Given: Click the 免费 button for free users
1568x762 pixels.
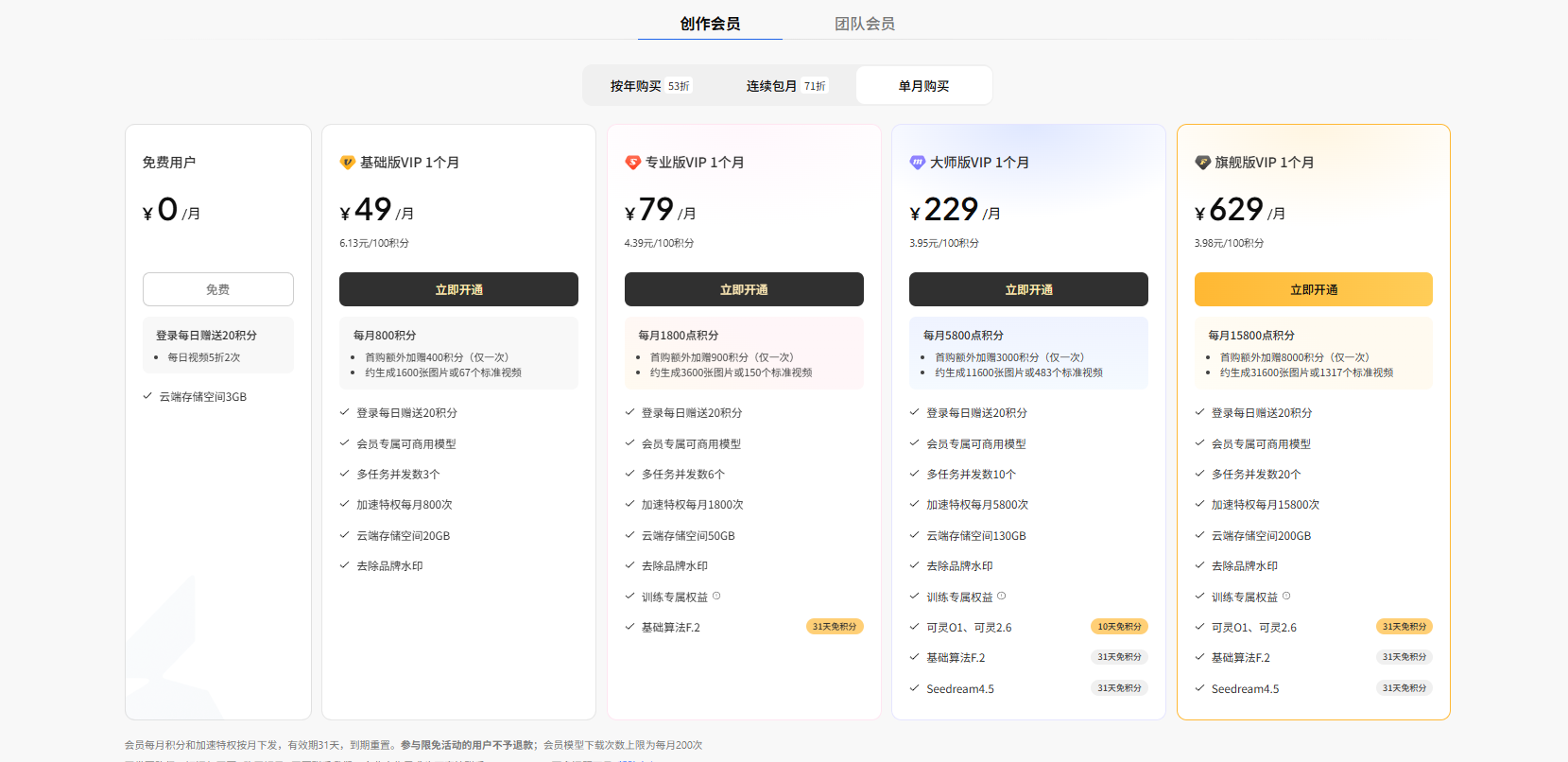Looking at the screenshot, I should pyautogui.click(x=218, y=289).
